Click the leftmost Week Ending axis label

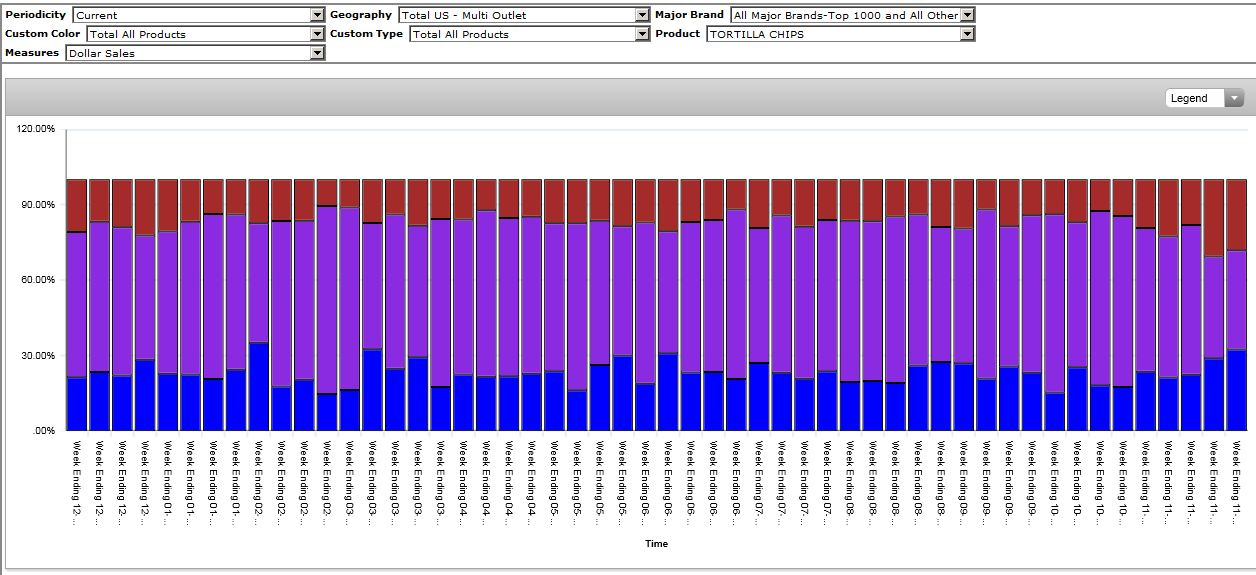[x=76, y=480]
